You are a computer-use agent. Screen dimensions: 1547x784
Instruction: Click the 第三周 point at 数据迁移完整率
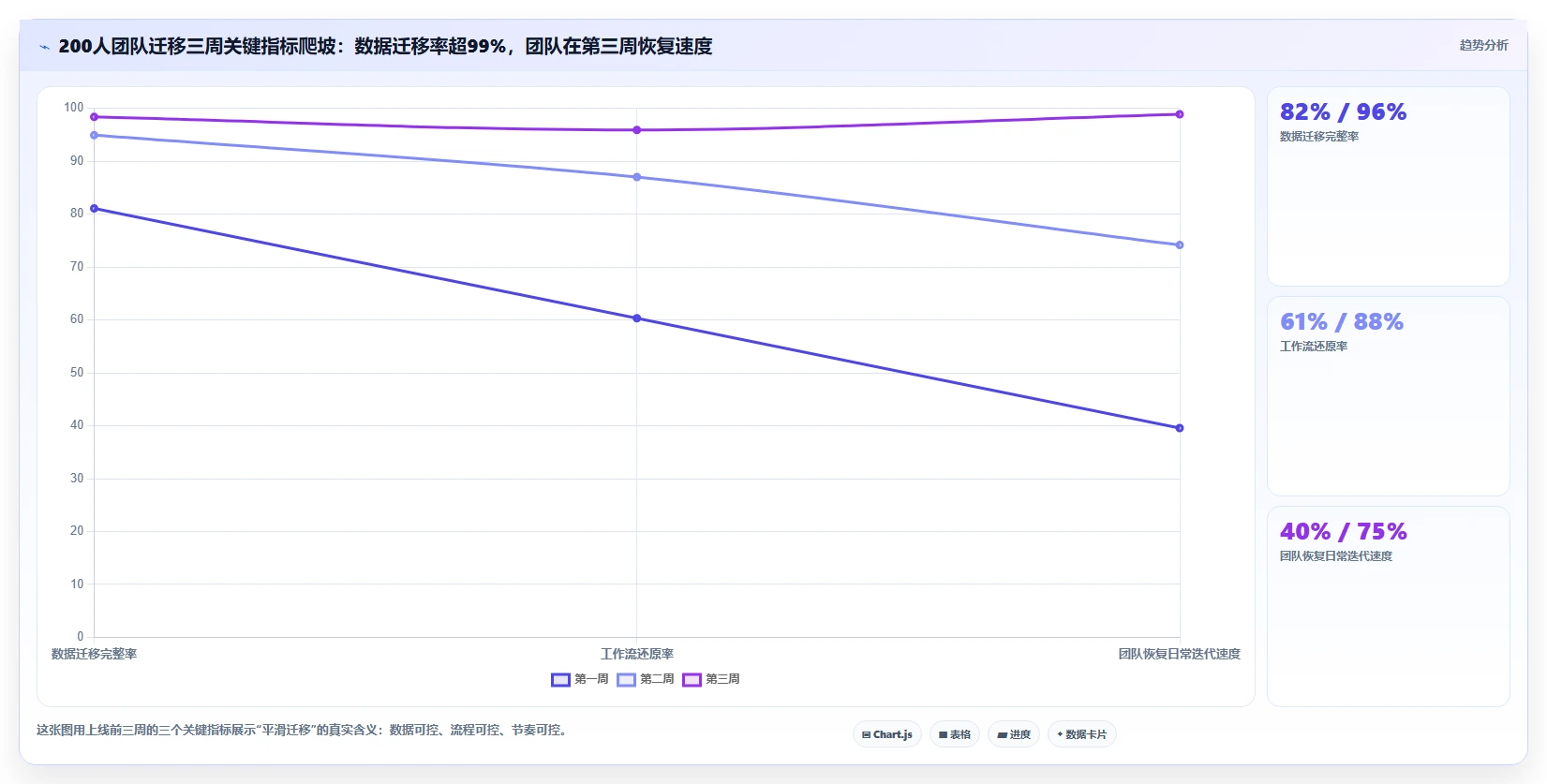pos(94,117)
